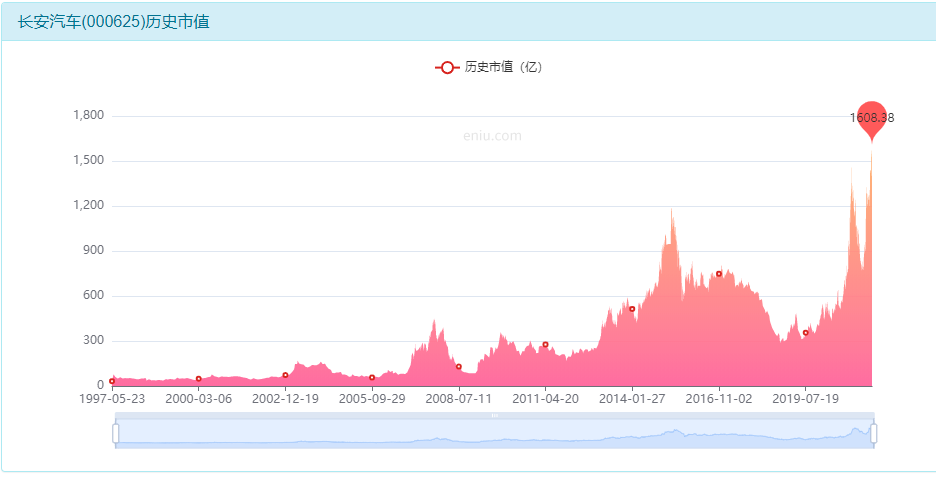Click the data point at 2000-03-06
936x482 pixels.
[199, 379]
